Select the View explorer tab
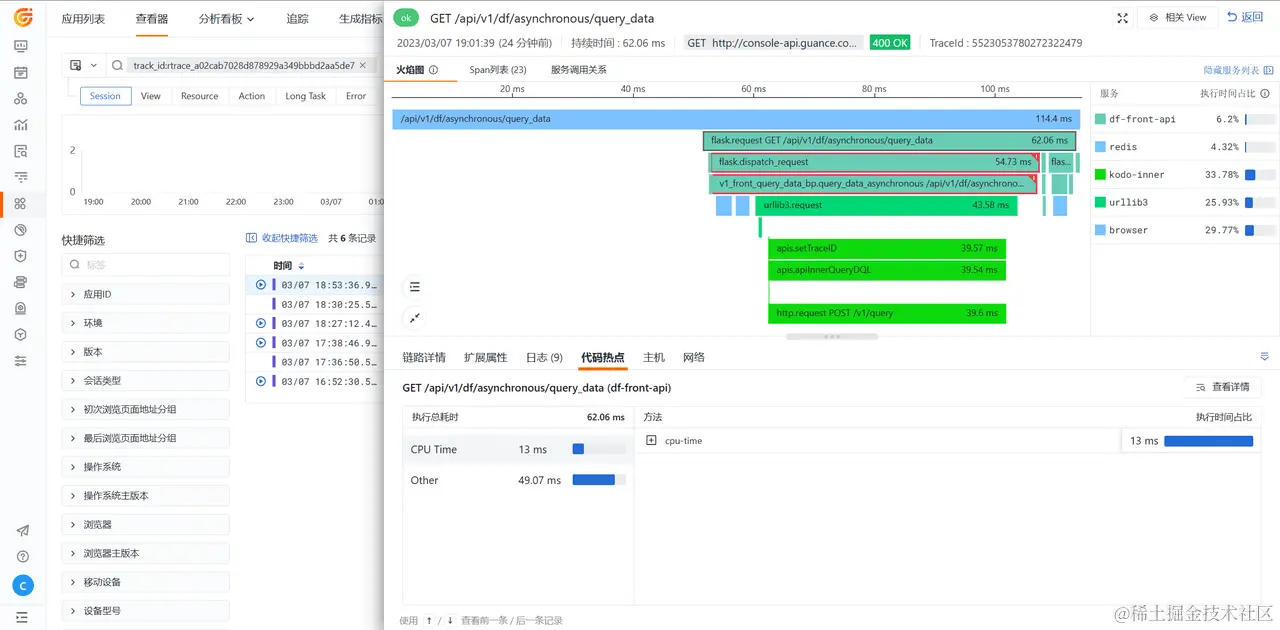Image resolution: width=1280 pixels, height=630 pixels. [151, 96]
